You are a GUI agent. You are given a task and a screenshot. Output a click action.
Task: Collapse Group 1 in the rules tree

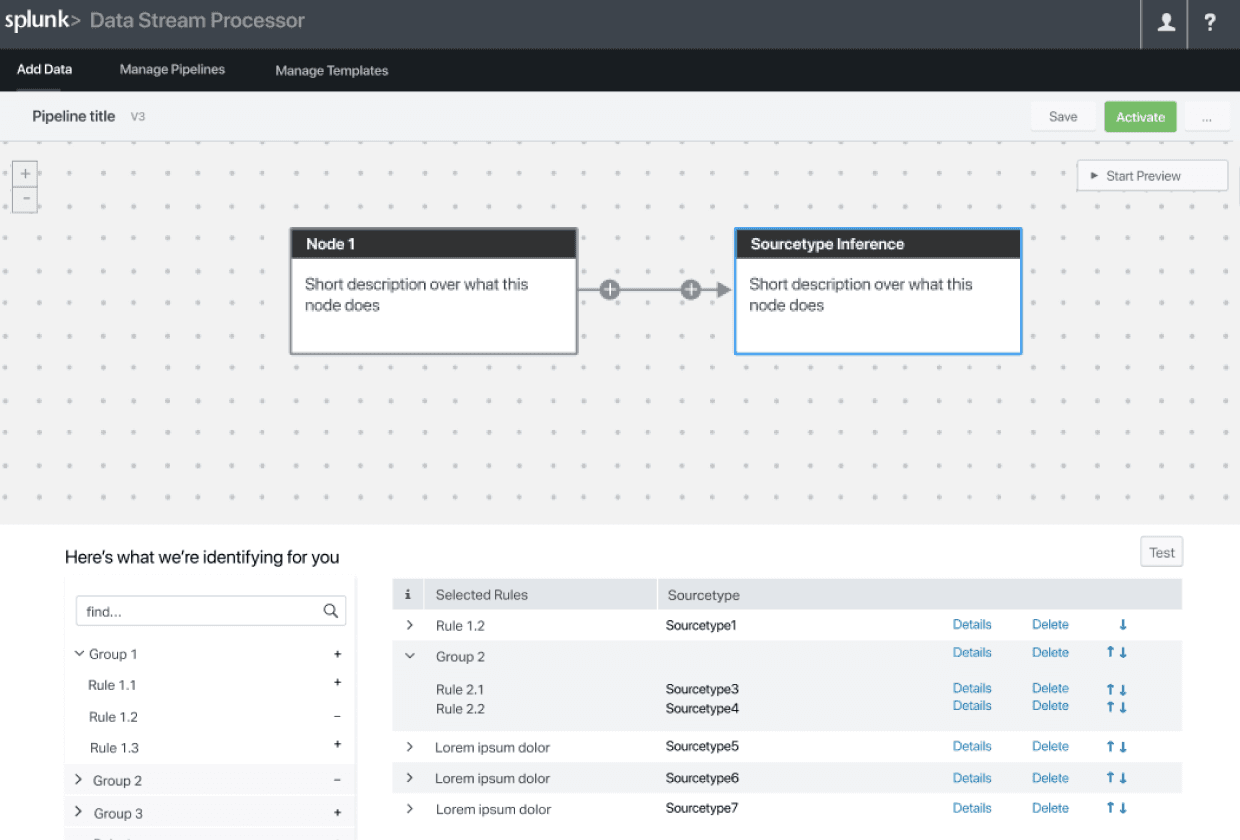pyautogui.click(x=79, y=654)
